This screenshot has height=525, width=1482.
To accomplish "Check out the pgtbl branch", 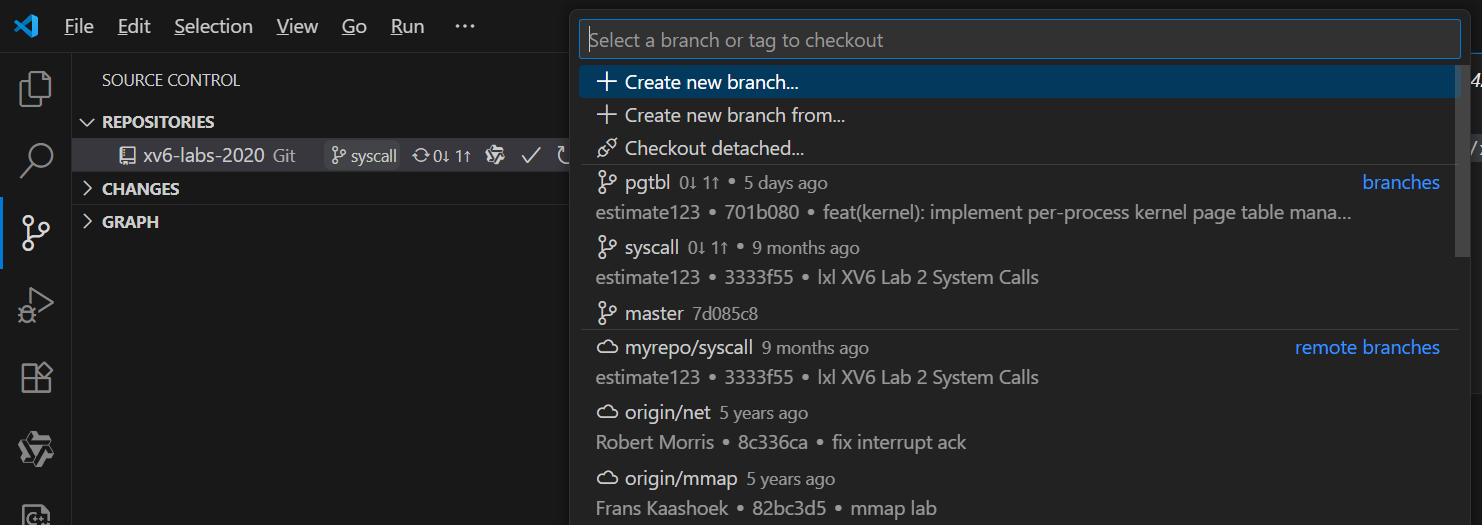I will pyautogui.click(x=647, y=183).
